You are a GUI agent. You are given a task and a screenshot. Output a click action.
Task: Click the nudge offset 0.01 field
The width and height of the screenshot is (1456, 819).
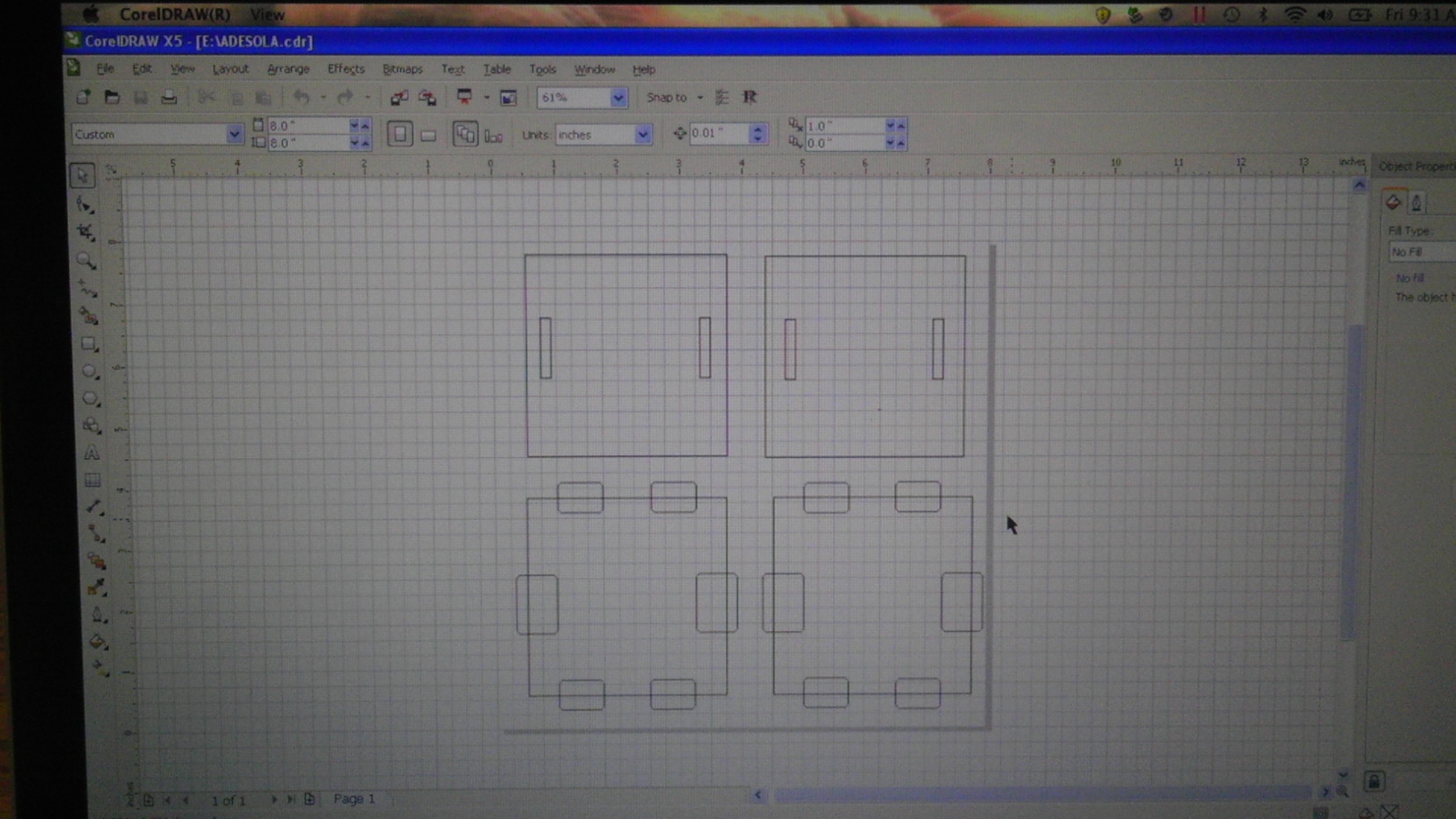(718, 134)
